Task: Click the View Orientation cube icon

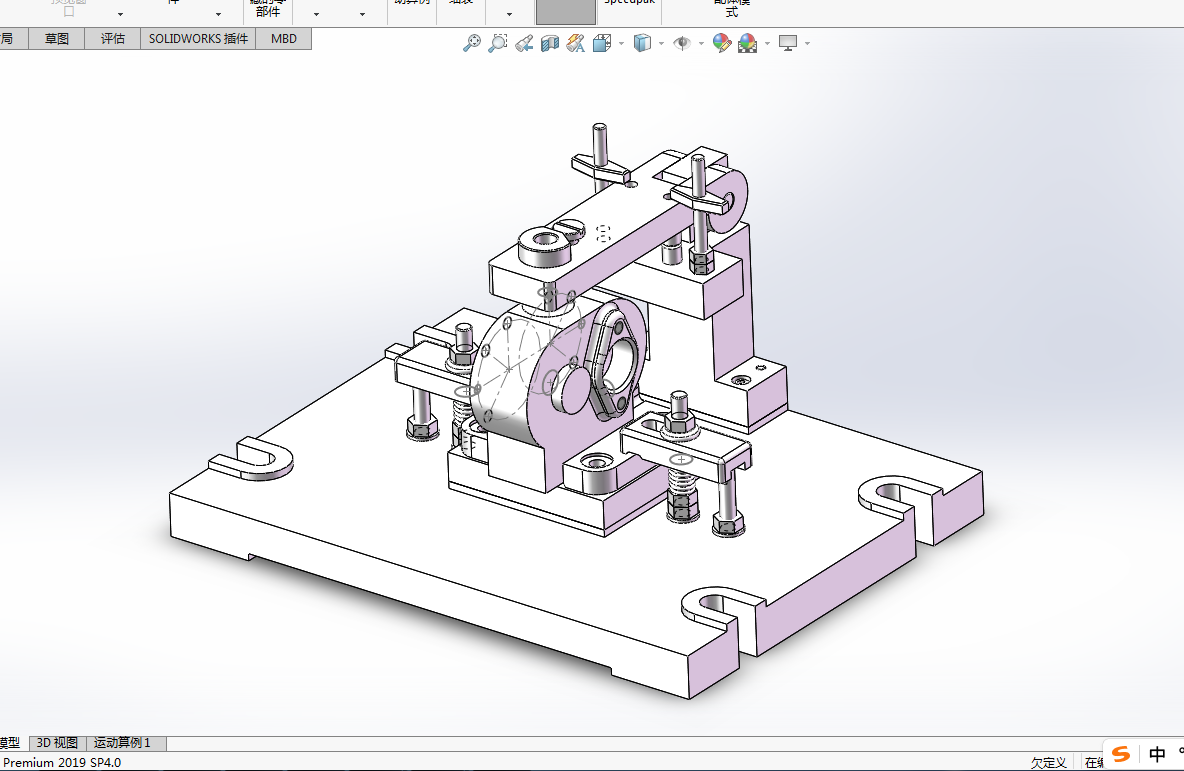Action: tap(602, 43)
